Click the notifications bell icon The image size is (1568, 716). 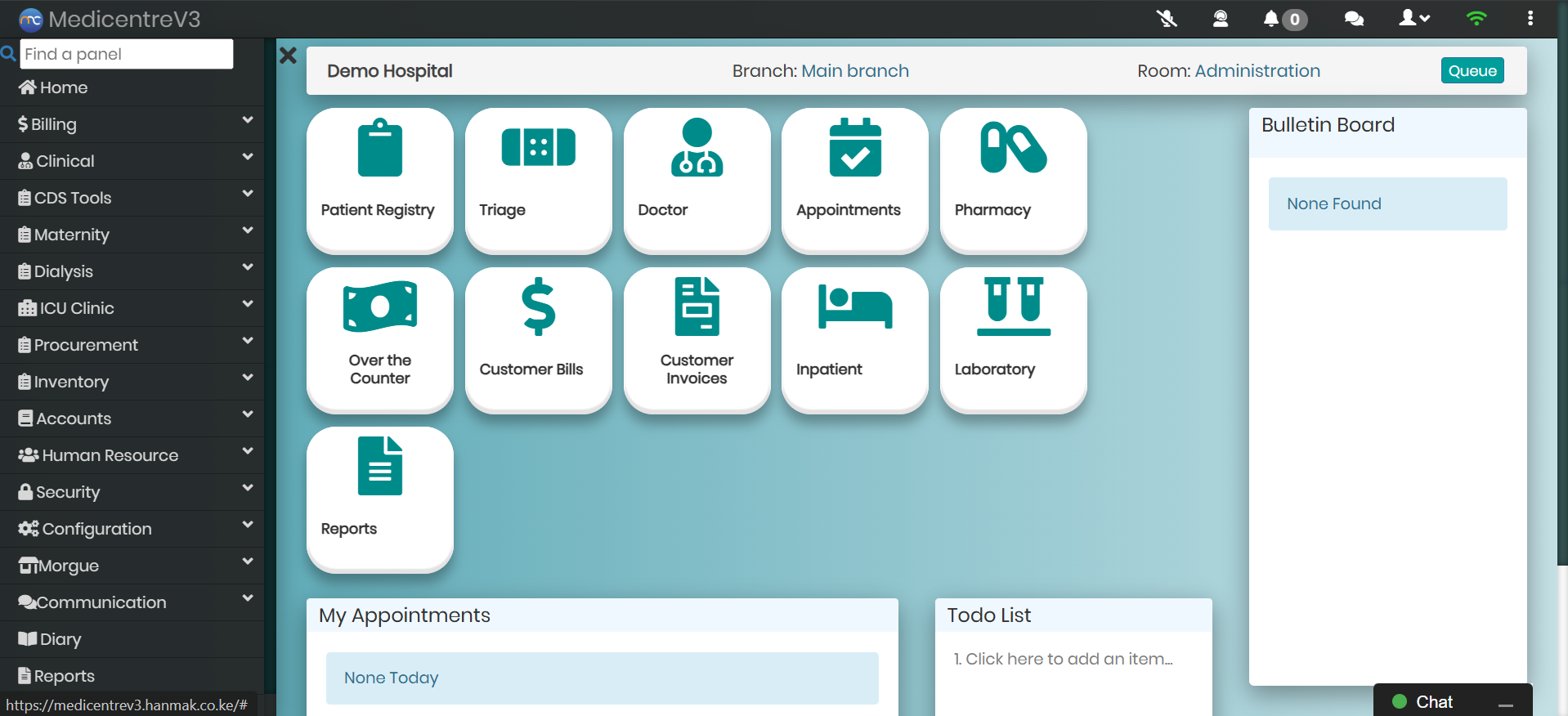pos(1271,19)
